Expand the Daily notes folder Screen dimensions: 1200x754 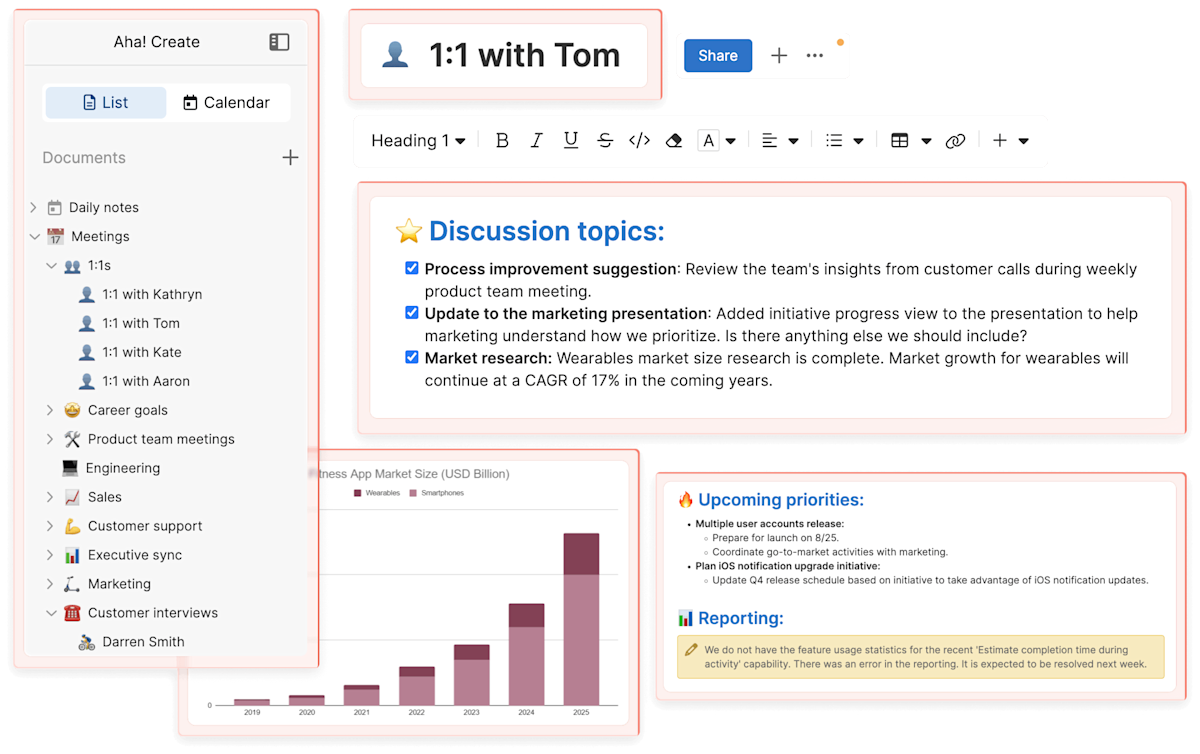click(x=33, y=208)
